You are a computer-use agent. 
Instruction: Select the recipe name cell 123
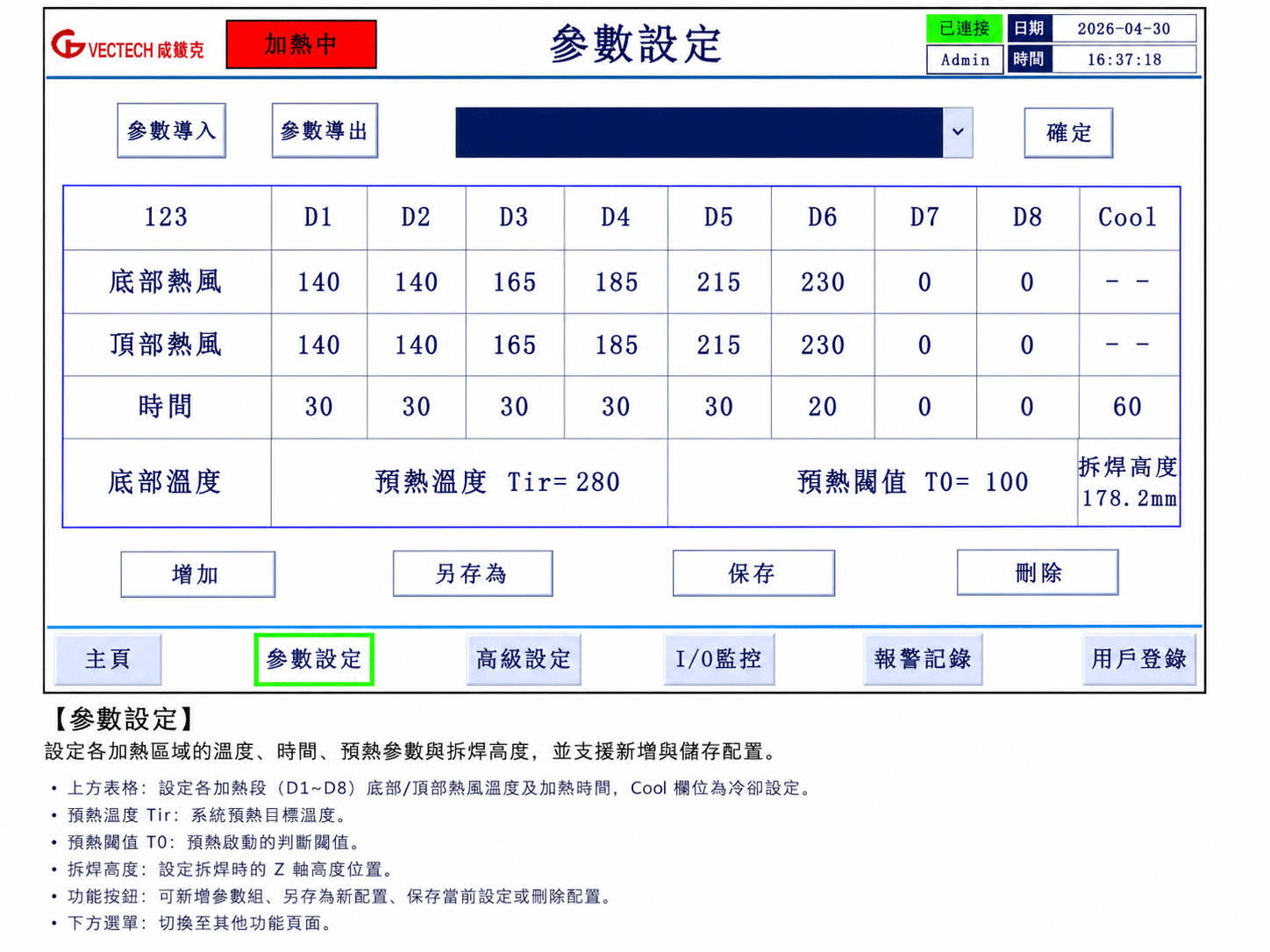pos(167,217)
